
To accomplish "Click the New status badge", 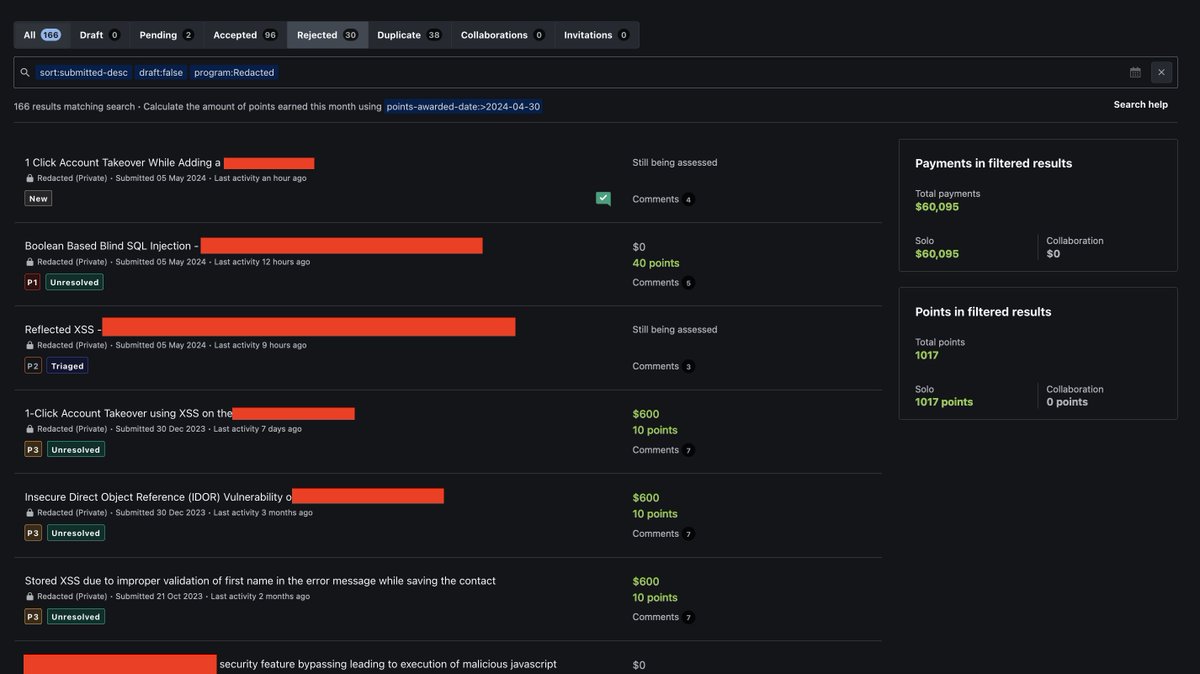I will 38,199.
